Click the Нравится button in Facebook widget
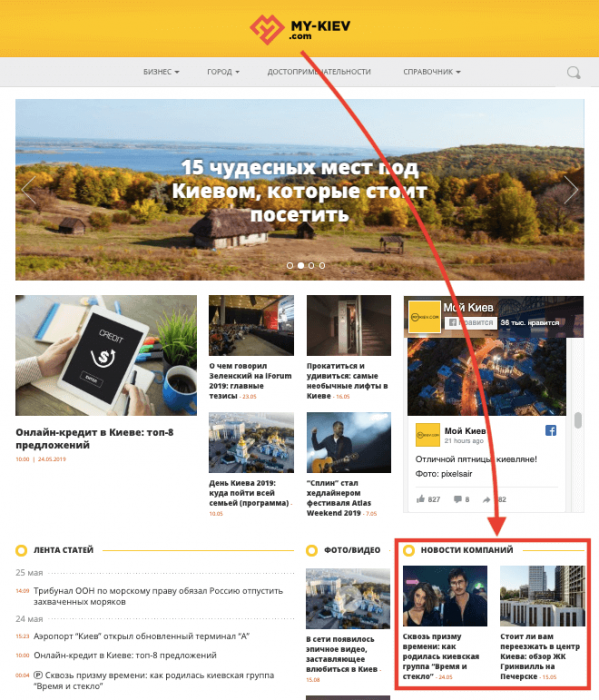 coord(471,322)
